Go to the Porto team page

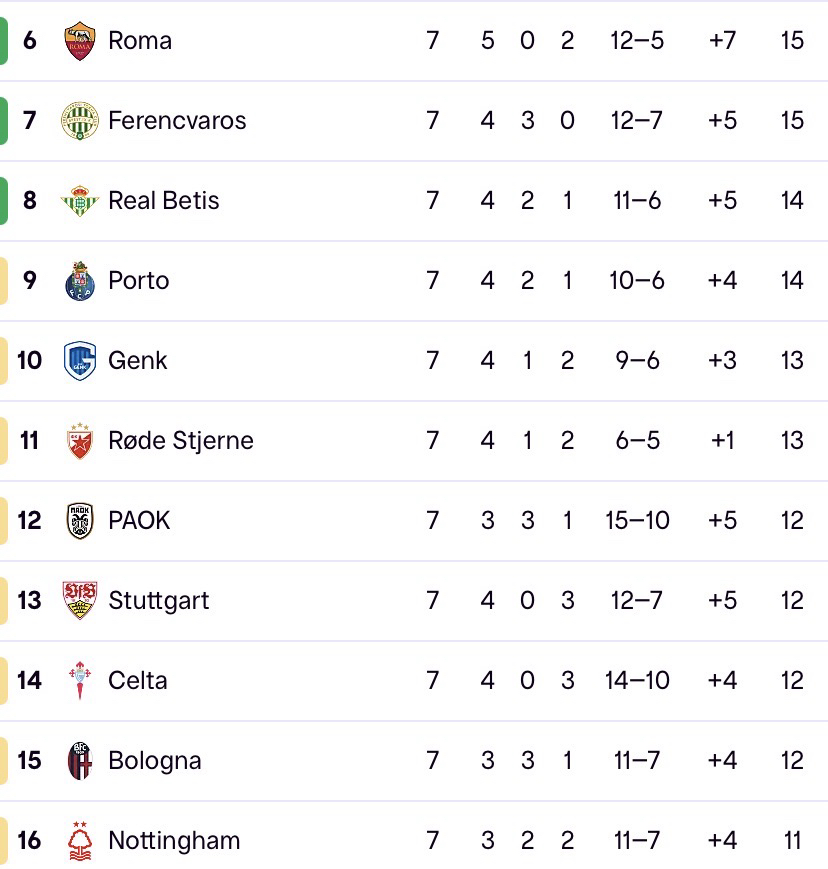[x=139, y=281]
